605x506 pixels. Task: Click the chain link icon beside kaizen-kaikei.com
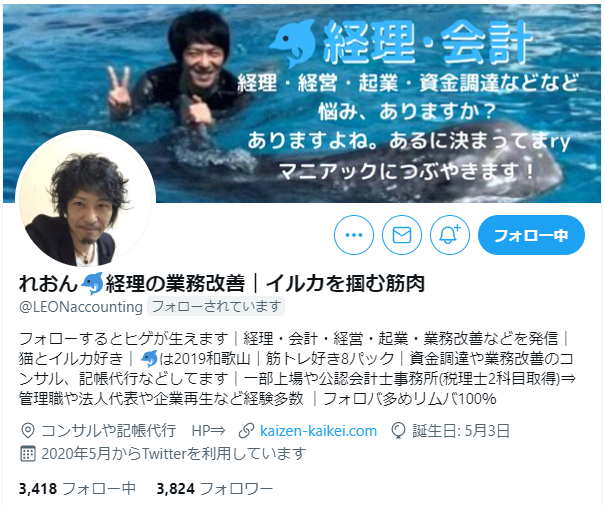point(246,431)
